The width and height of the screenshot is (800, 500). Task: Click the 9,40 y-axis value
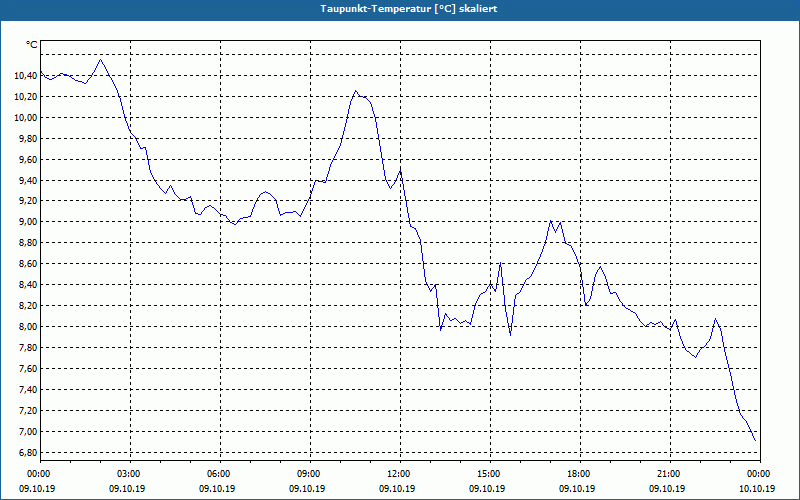click(28, 180)
